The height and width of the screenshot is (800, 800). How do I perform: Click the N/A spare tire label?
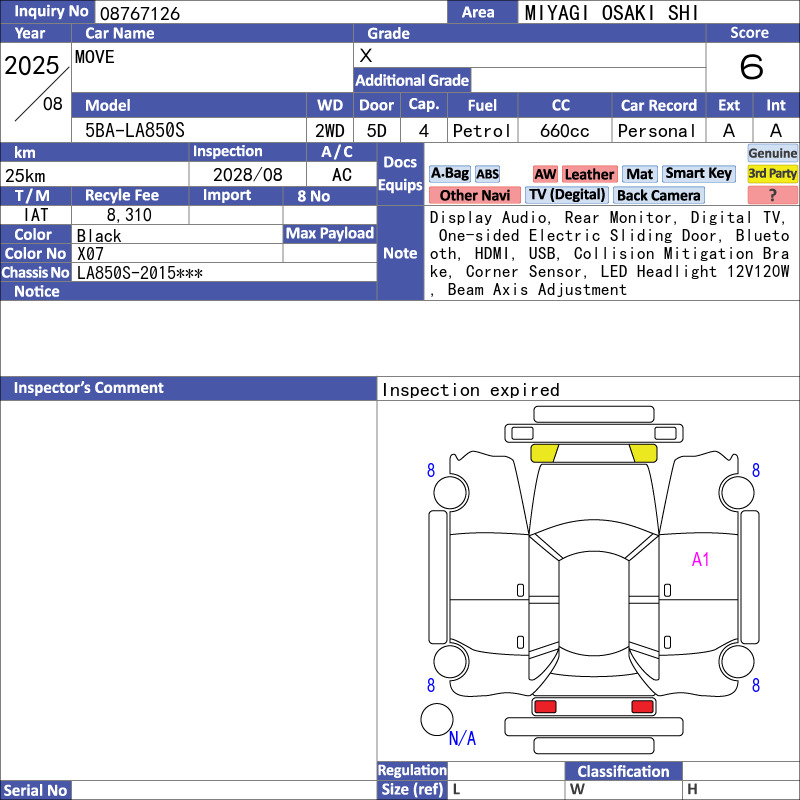(x=462, y=738)
